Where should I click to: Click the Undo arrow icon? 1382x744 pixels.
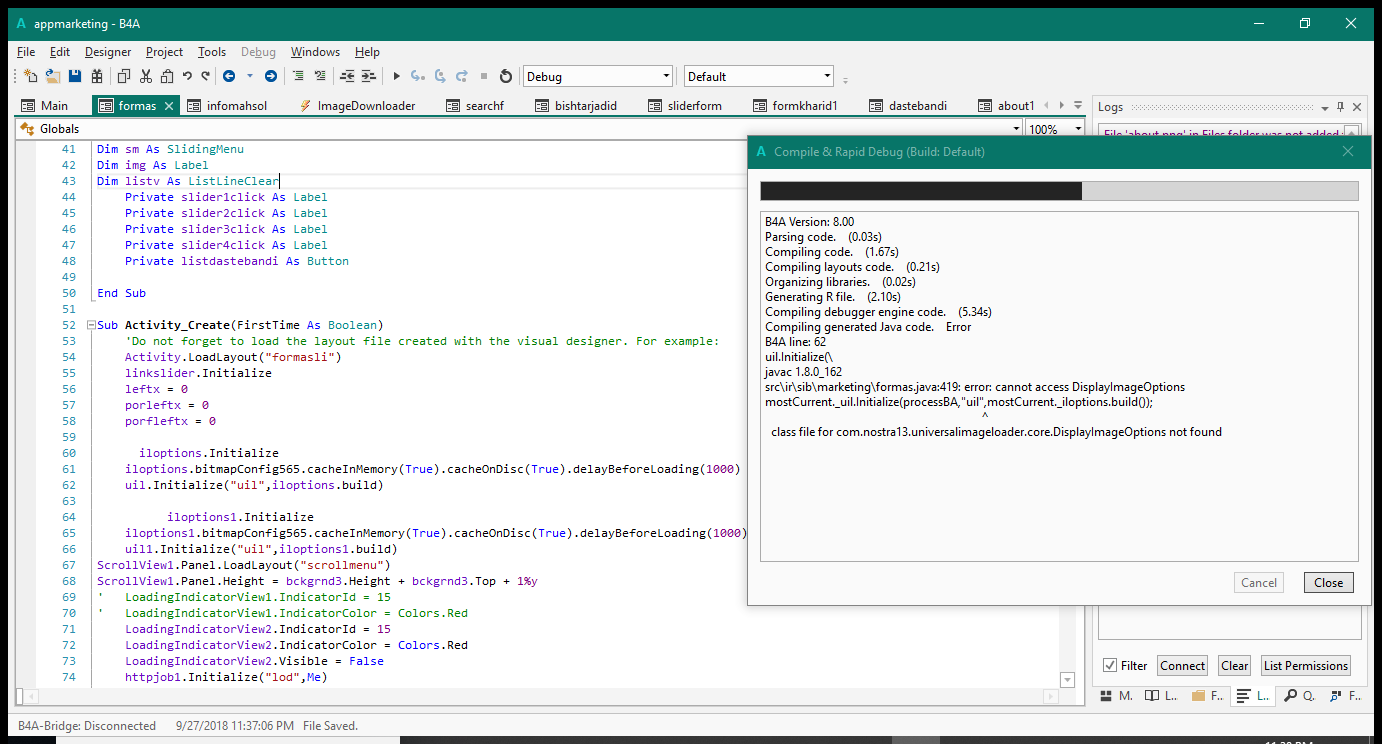[187, 76]
